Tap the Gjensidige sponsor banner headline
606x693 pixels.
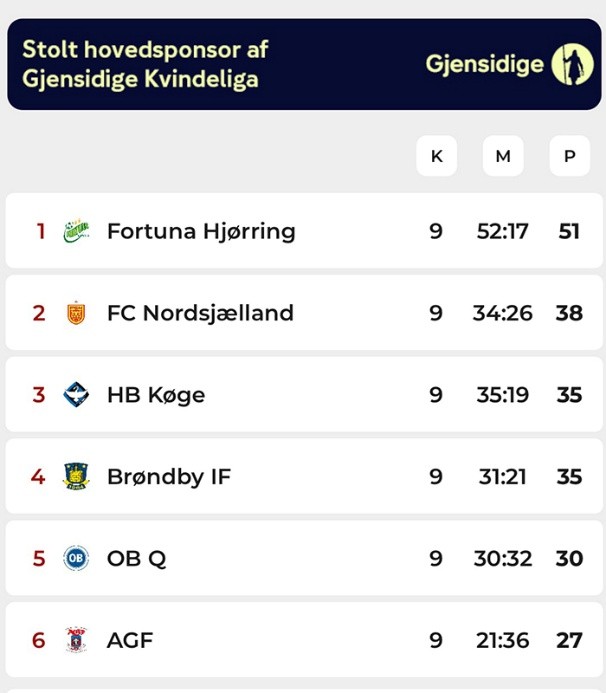(x=146, y=64)
